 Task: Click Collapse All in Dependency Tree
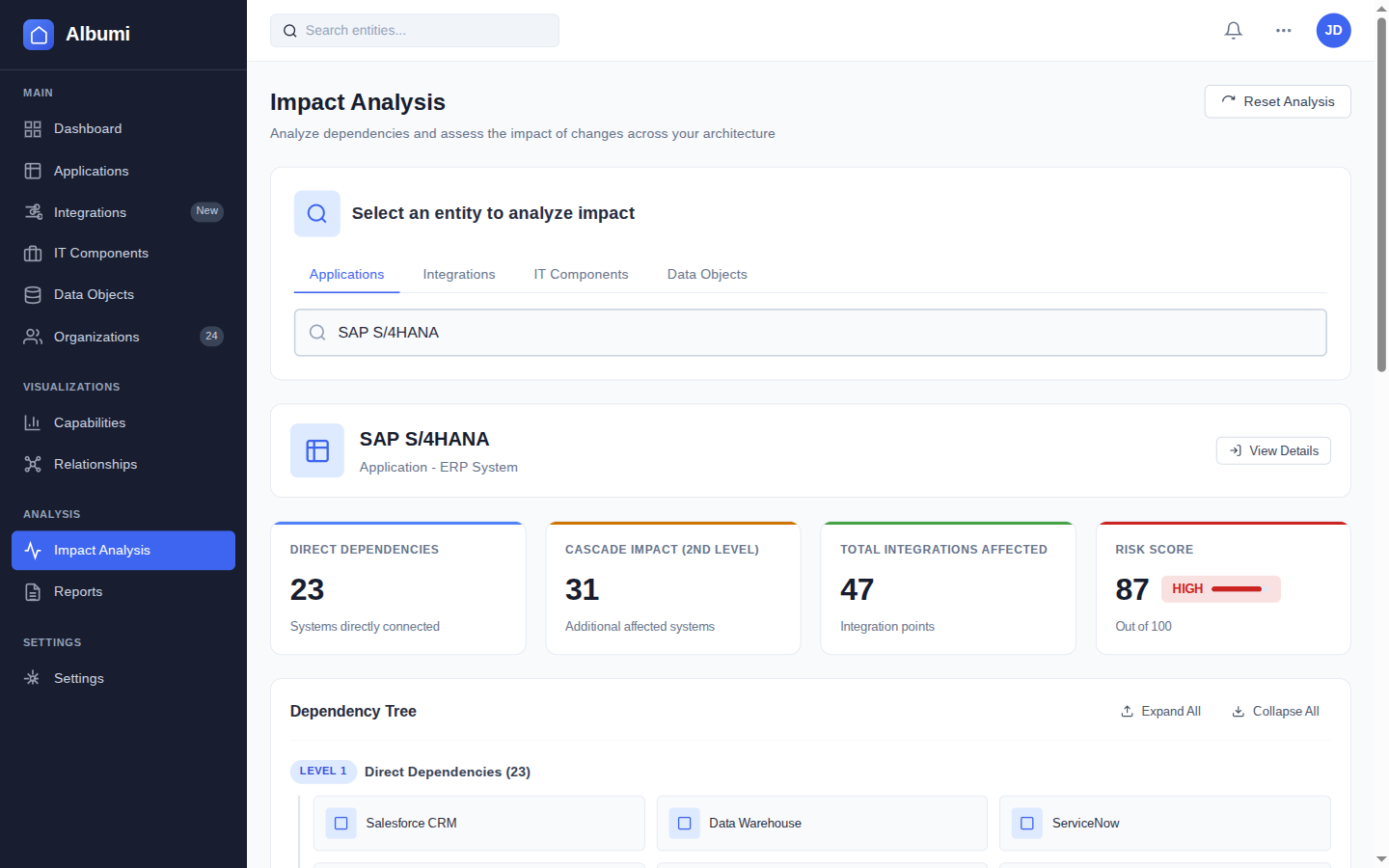click(x=1275, y=711)
